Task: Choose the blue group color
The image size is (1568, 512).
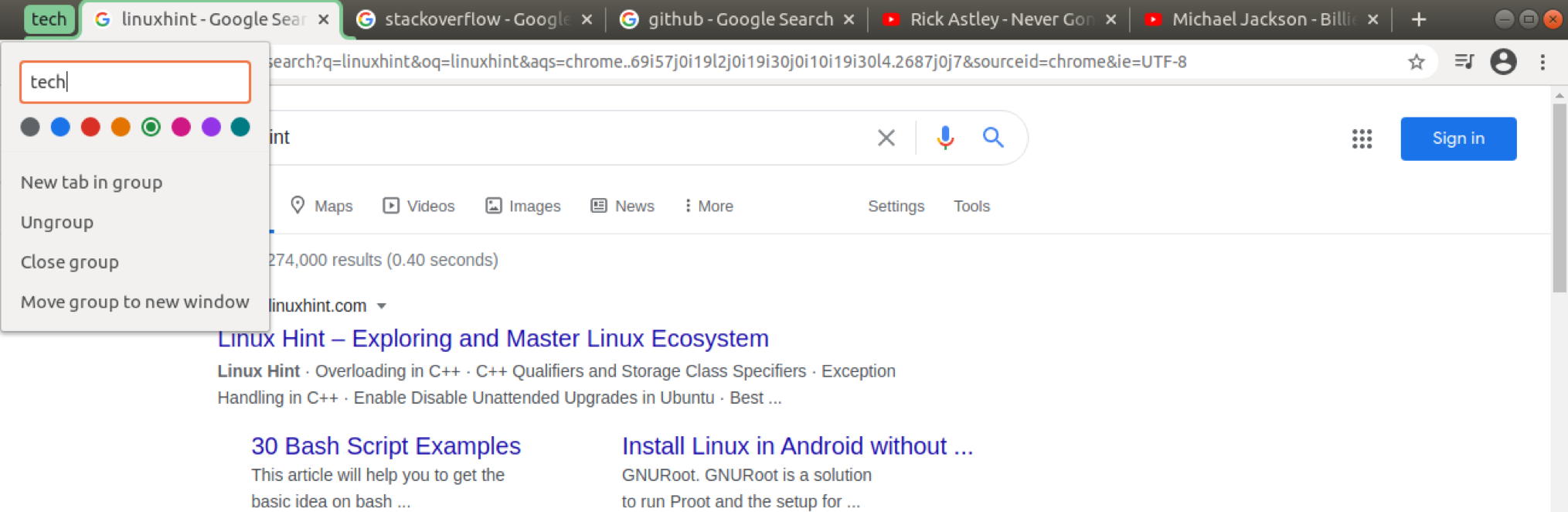Action: coord(60,127)
